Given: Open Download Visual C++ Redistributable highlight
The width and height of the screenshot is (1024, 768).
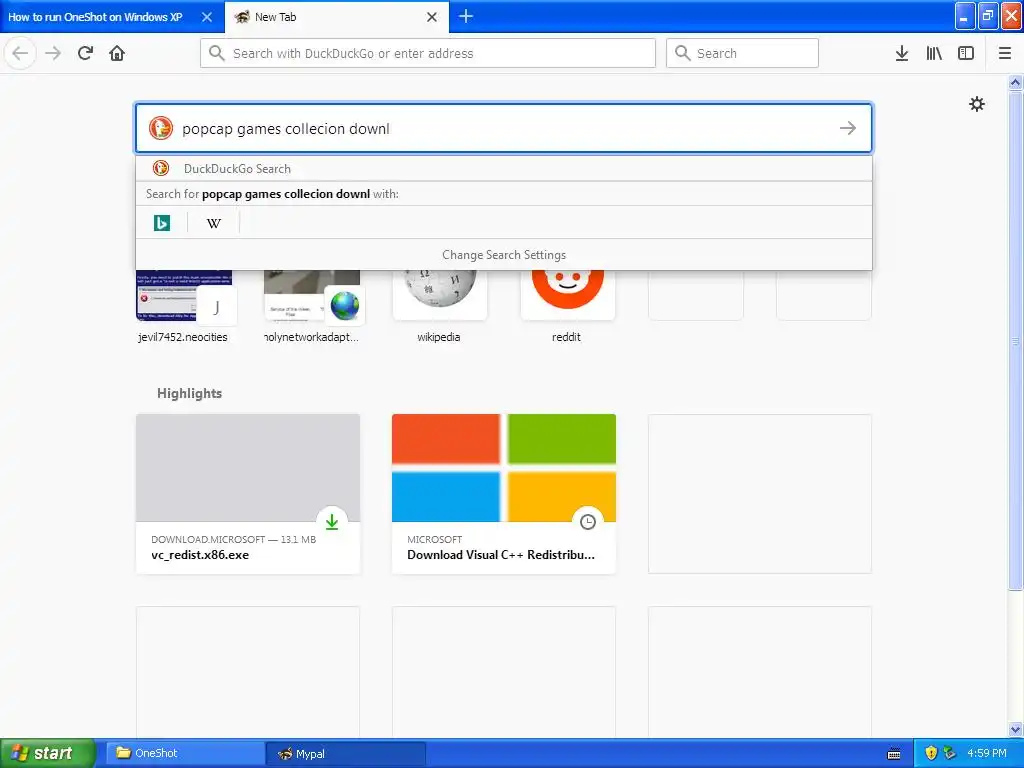Looking at the screenshot, I should (504, 494).
